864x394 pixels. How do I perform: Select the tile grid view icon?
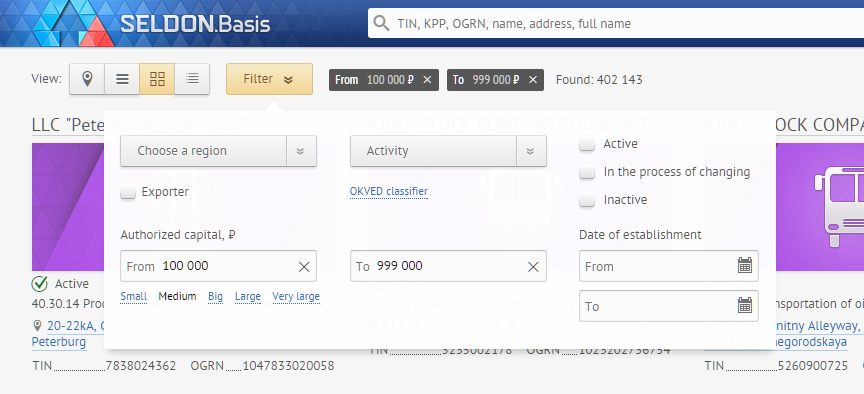(157, 79)
